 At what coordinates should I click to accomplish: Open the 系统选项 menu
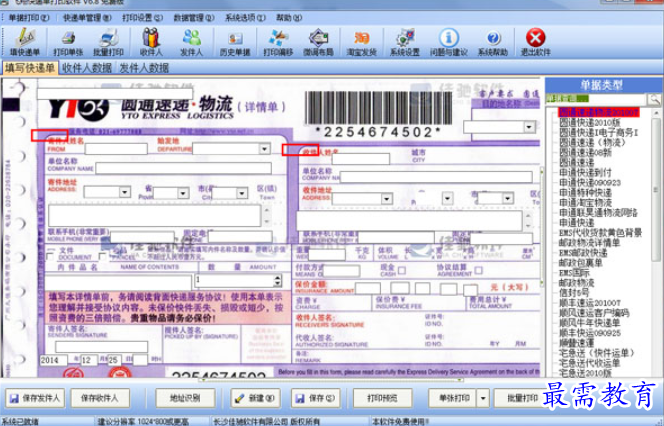pos(245,18)
